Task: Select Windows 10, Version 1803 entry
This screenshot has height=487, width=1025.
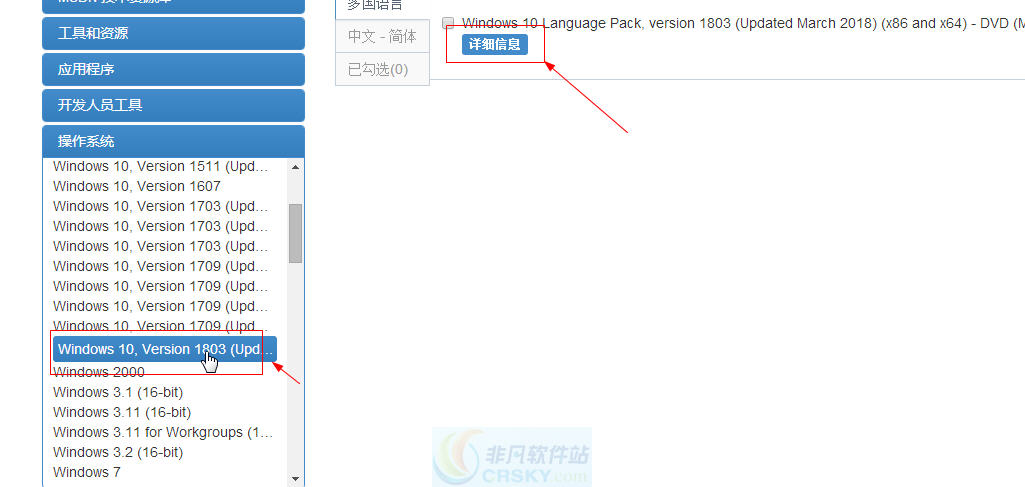Action: (164, 349)
